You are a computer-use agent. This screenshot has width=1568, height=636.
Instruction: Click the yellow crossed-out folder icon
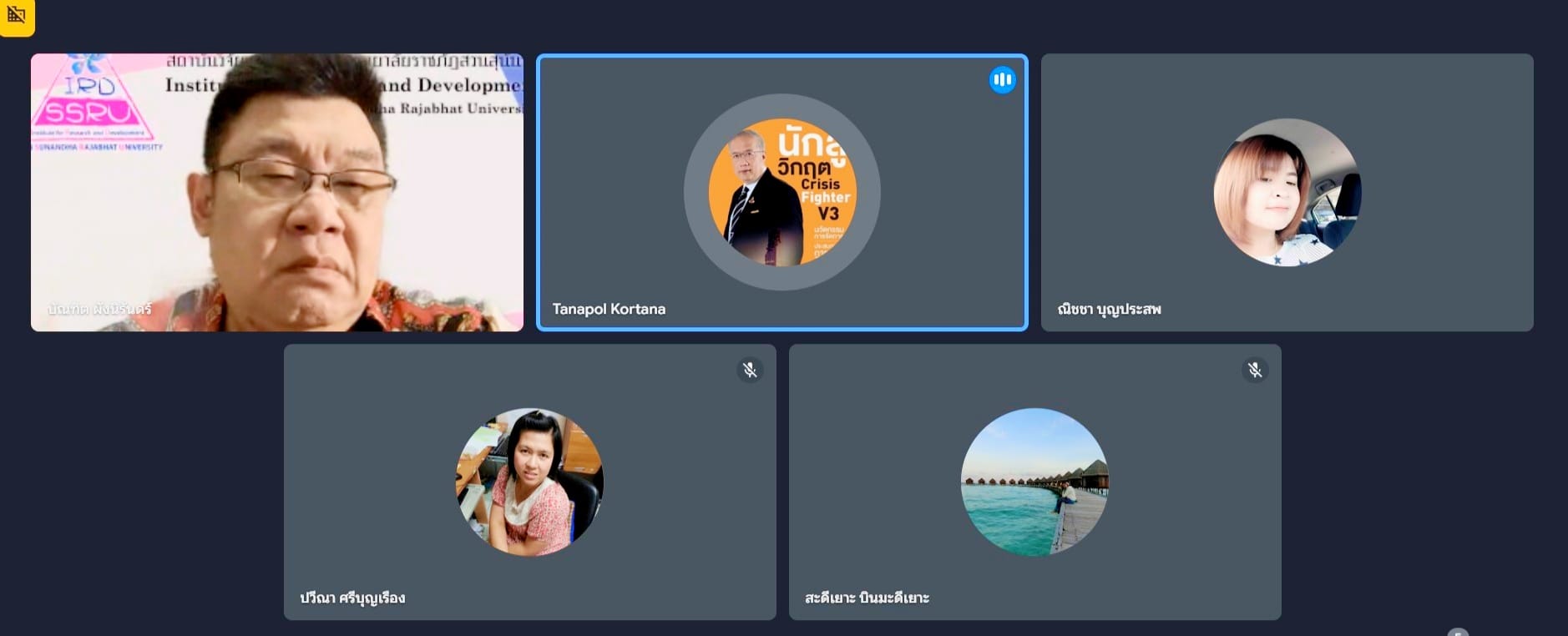(x=16, y=15)
